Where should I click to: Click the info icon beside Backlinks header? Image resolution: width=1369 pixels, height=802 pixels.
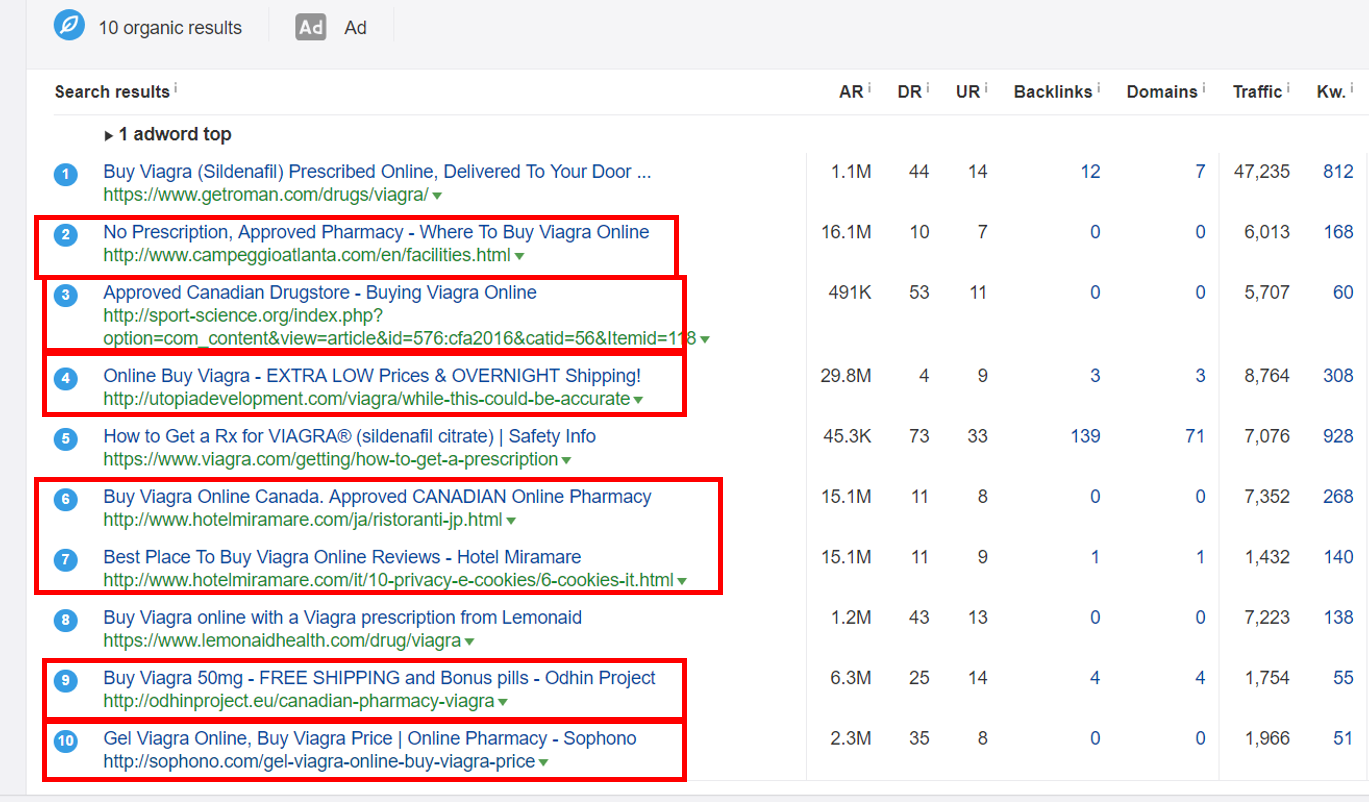click(x=1098, y=88)
